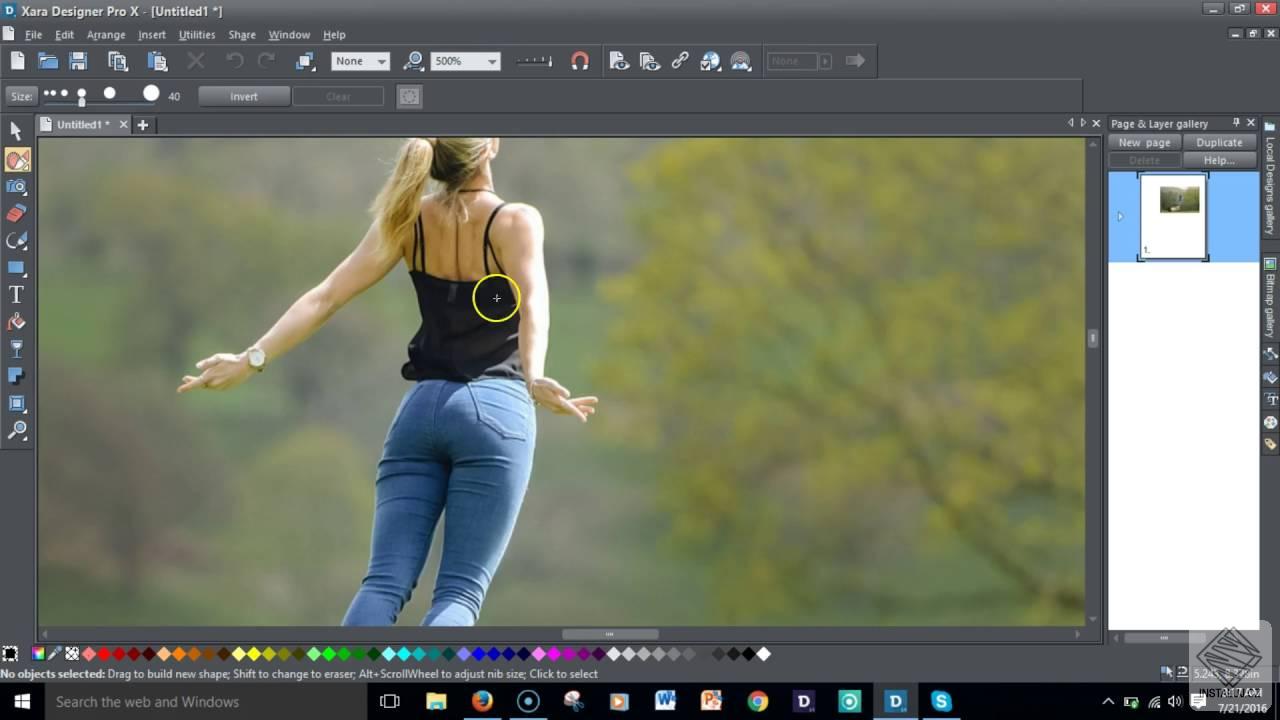Select the Transparency tool
The image size is (1280, 720).
(16, 348)
